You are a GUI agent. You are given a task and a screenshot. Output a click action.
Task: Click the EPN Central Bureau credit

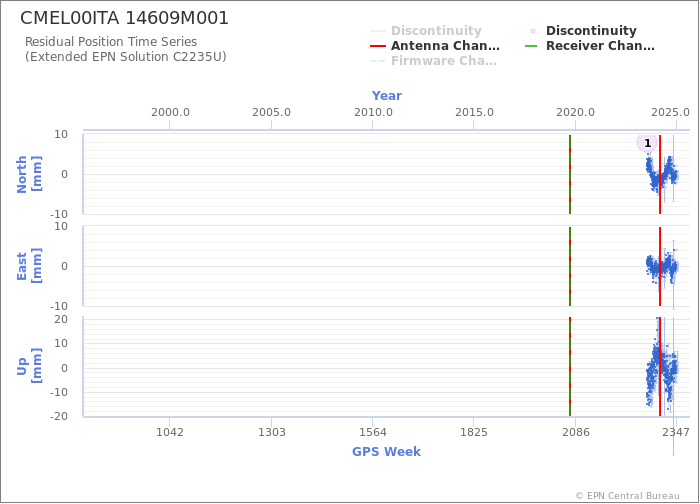(x=628, y=496)
